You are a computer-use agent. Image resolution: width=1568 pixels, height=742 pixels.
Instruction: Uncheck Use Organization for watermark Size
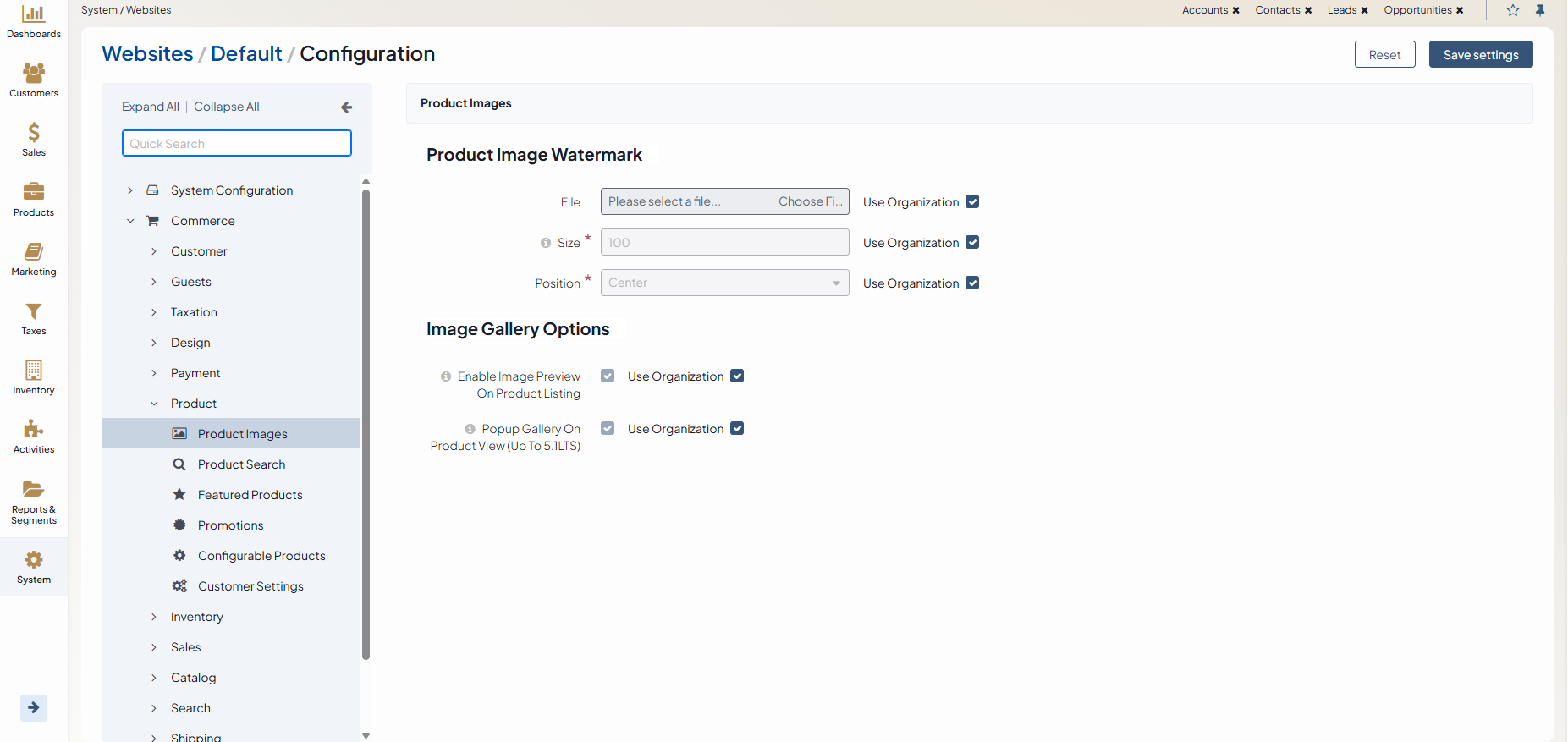coord(972,242)
